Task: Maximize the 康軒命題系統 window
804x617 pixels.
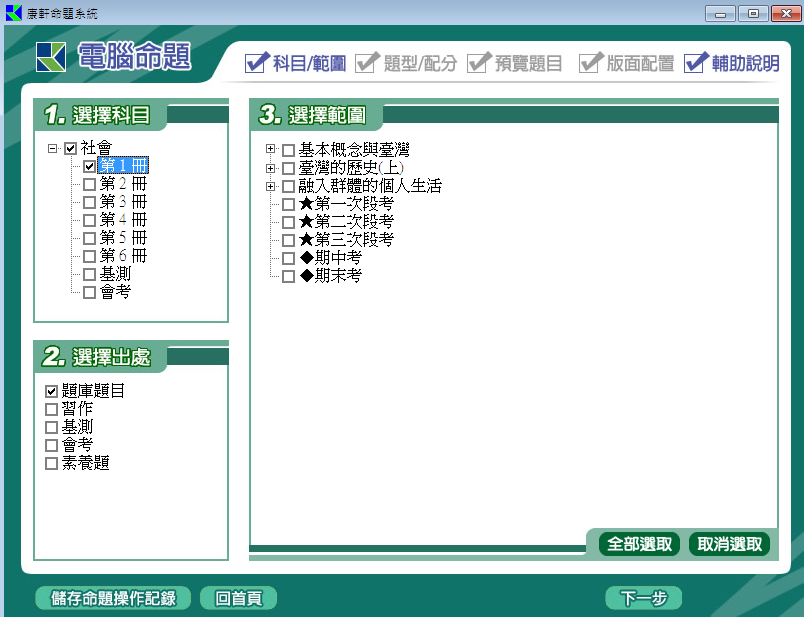Action: [x=753, y=13]
